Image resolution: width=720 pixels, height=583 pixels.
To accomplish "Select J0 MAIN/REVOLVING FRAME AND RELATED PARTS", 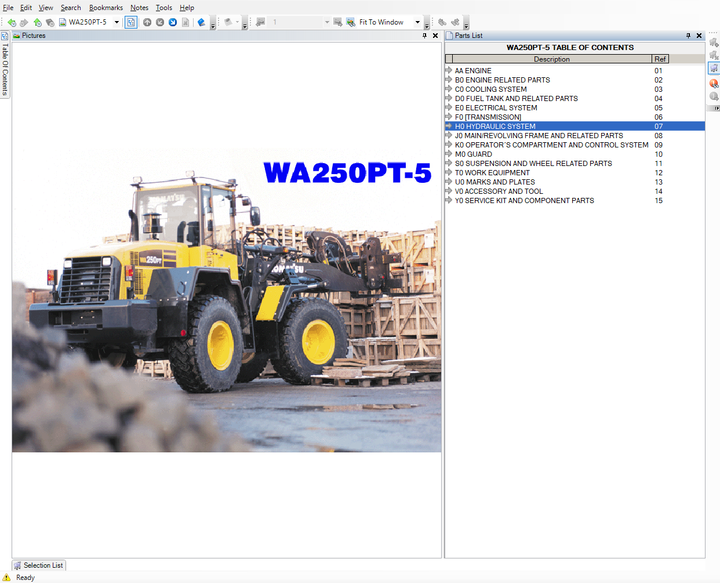I will pyautogui.click(x=539, y=135).
